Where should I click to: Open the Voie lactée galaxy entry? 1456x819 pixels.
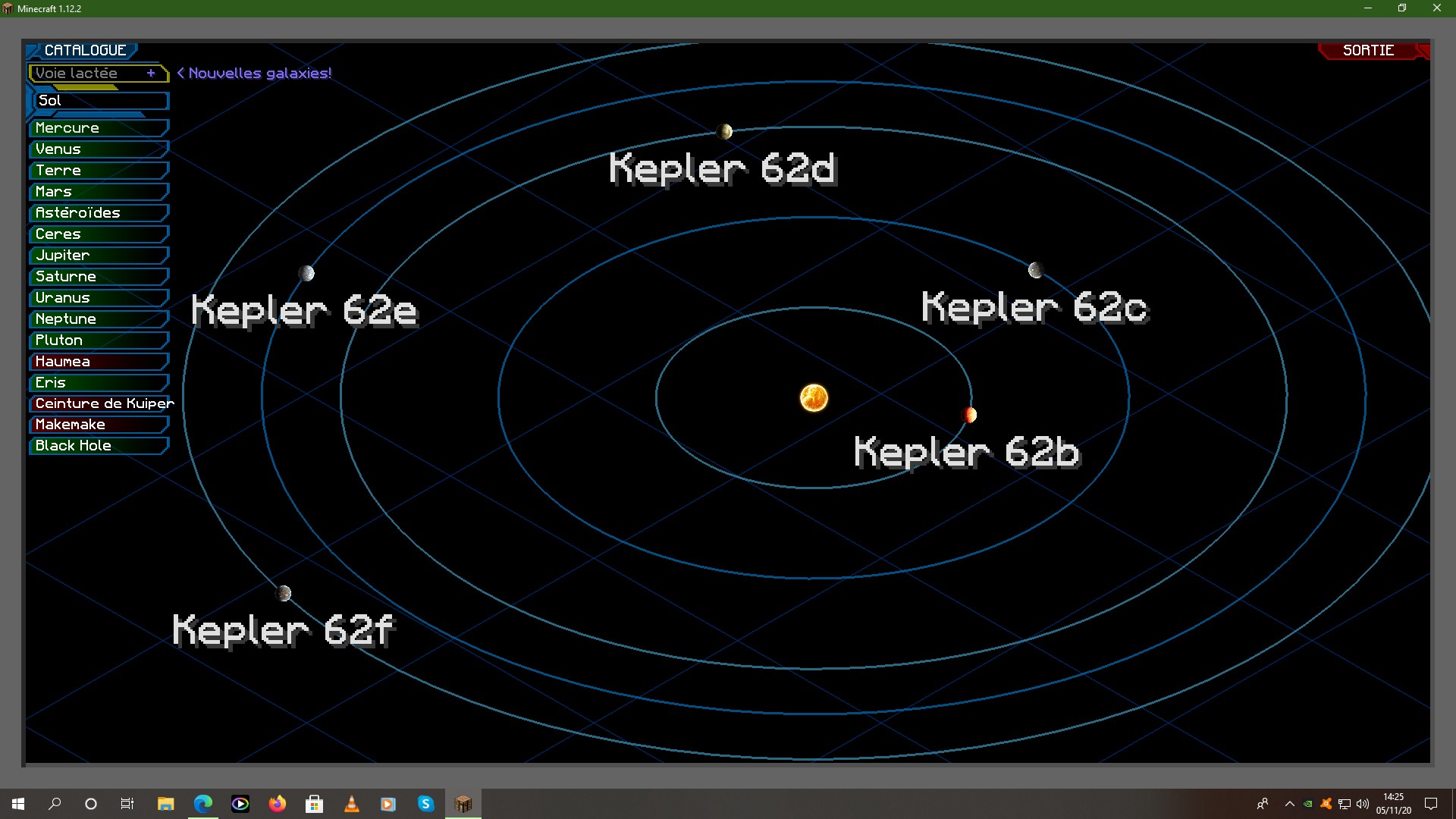(98, 73)
